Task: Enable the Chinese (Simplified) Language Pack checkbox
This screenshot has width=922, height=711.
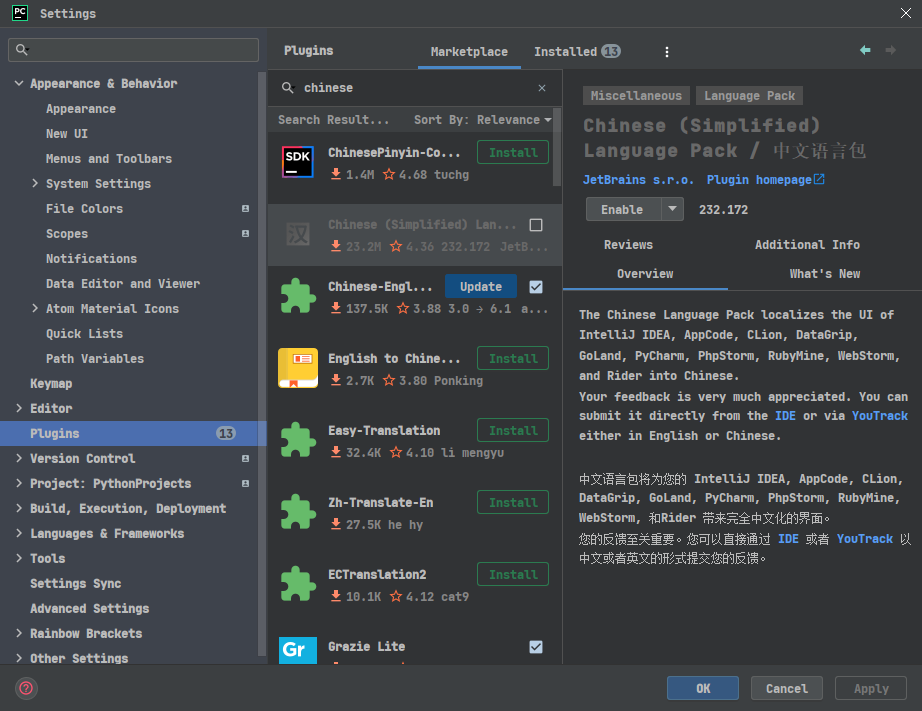Action: (536, 225)
